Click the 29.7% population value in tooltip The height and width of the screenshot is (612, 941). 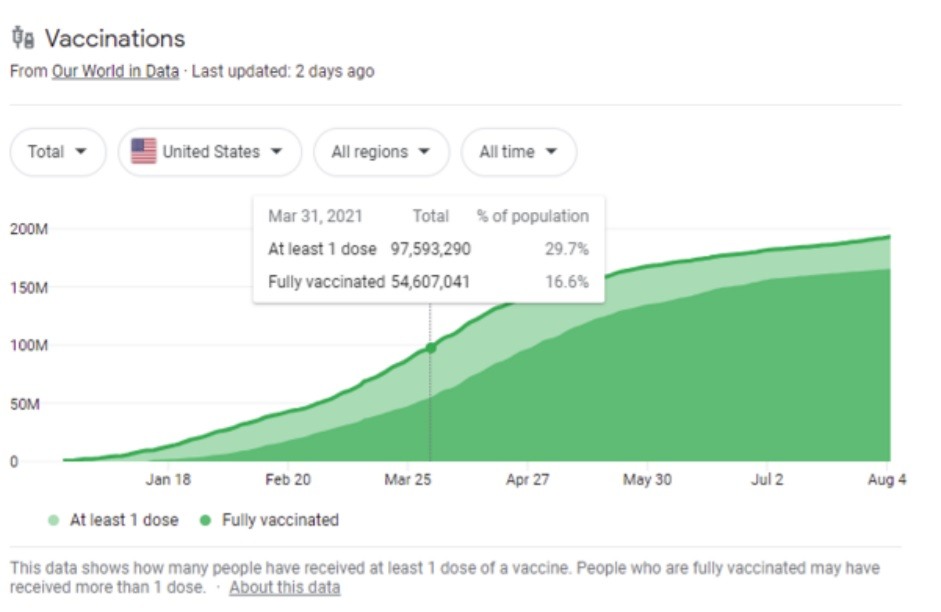coord(567,249)
